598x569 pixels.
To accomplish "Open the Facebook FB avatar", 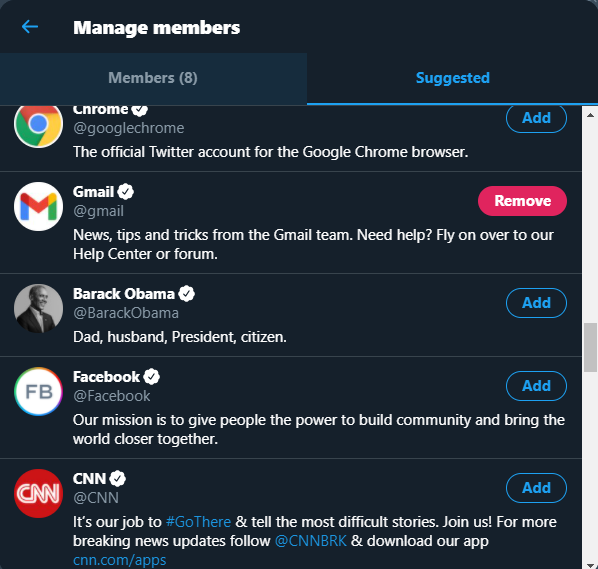I will point(38,391).
